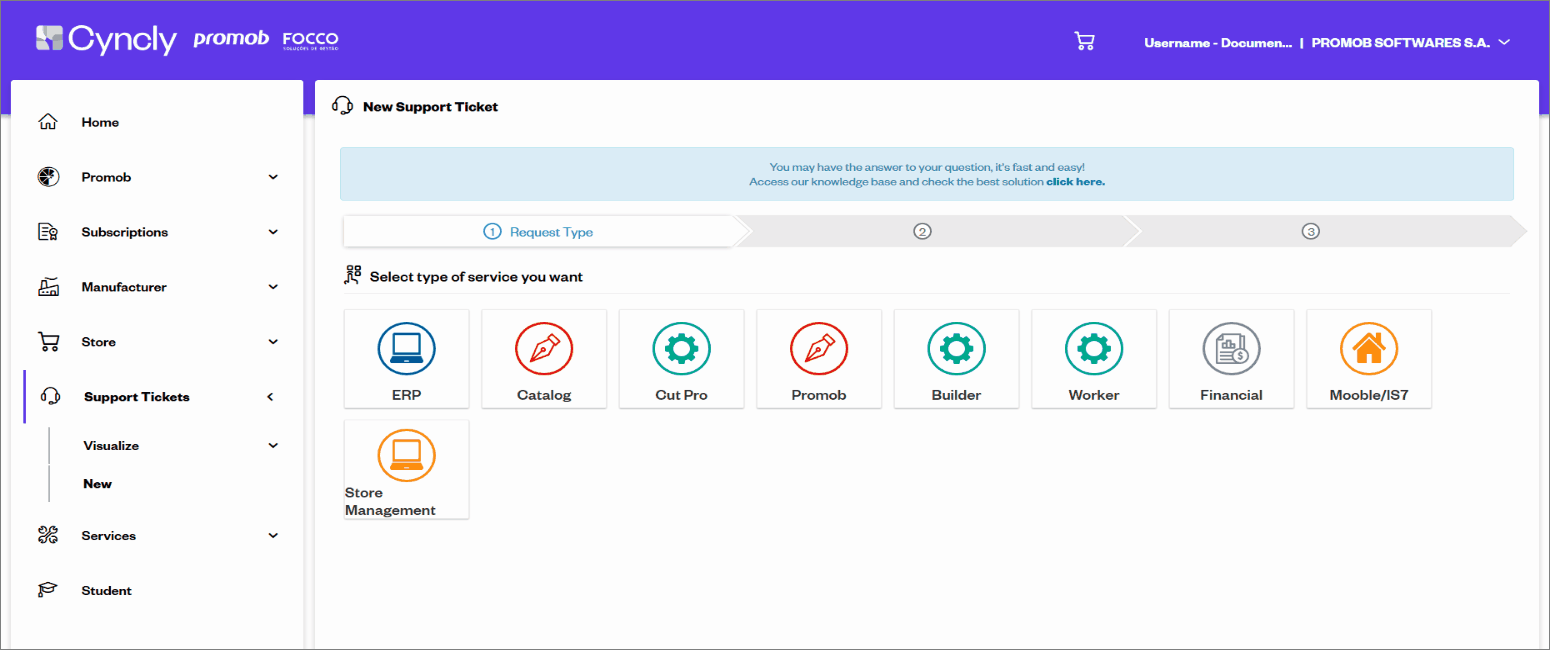This screenshot has width=1550, height=650.
Task: Click the Support Tickets headset icon in sidebar
Action: pyautogui.click(x=50, y=397)
